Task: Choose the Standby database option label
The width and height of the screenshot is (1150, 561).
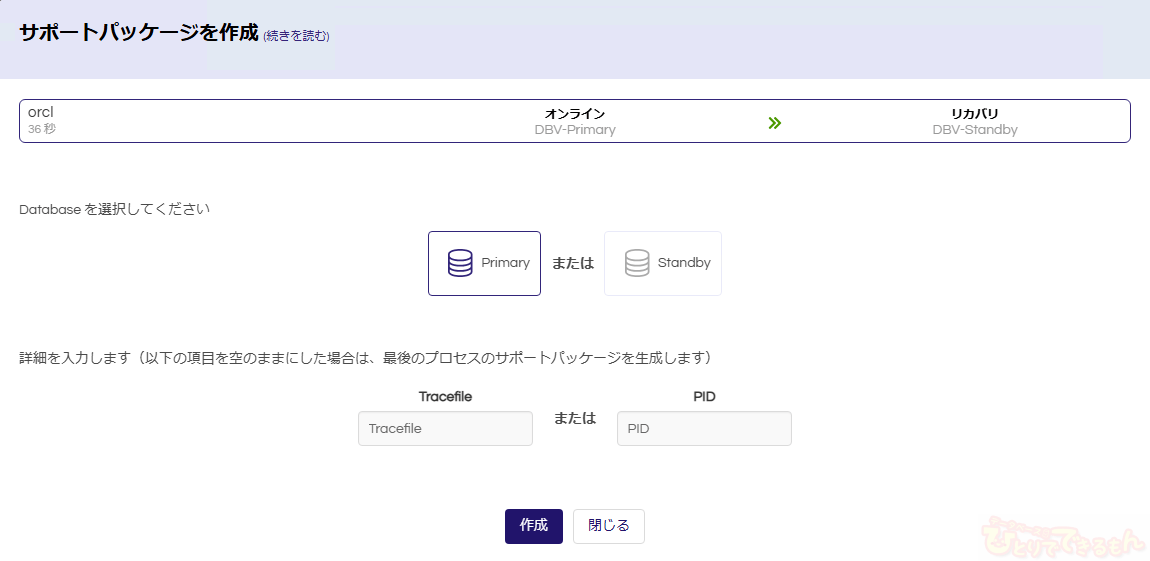Action: coord(684,263)
